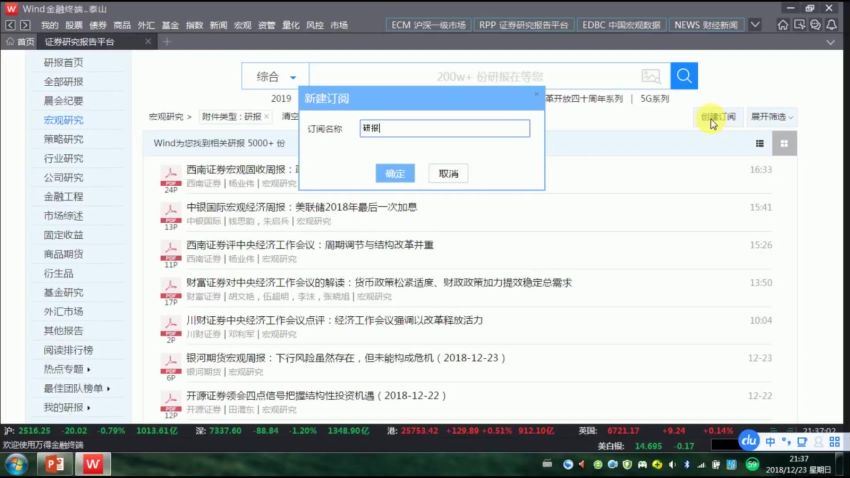Switch to the 首页 tab
Screen dimensions: 850x478
click(20, 42)
